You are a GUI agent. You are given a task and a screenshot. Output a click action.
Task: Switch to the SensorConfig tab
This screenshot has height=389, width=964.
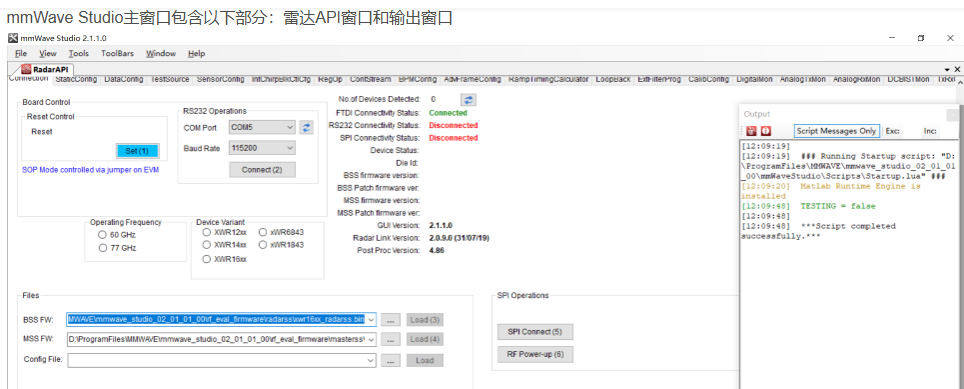point(221,79)
